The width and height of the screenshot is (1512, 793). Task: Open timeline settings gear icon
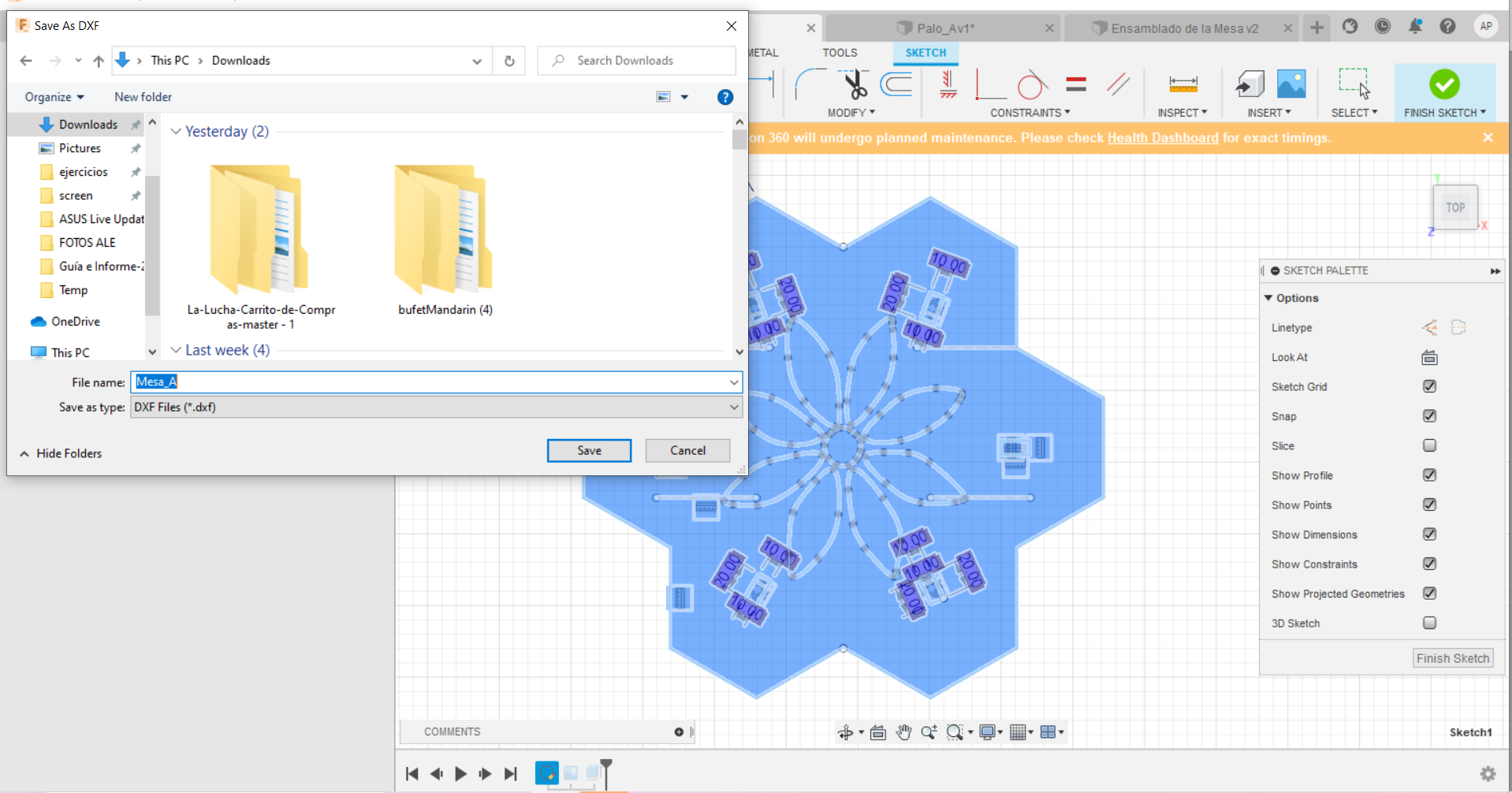1488,774
